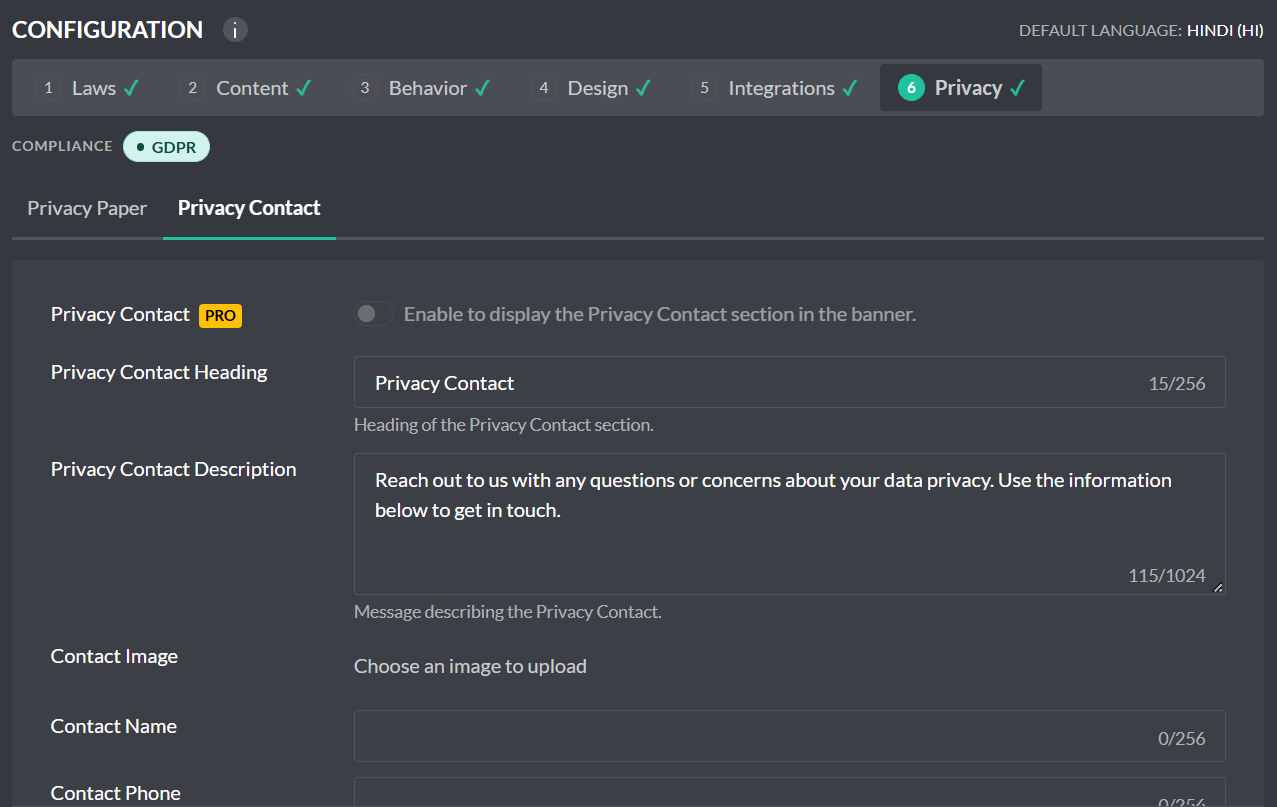Click the COMPLIANCE label
The height and width of the screenshot is (807, 1277).
62,146
